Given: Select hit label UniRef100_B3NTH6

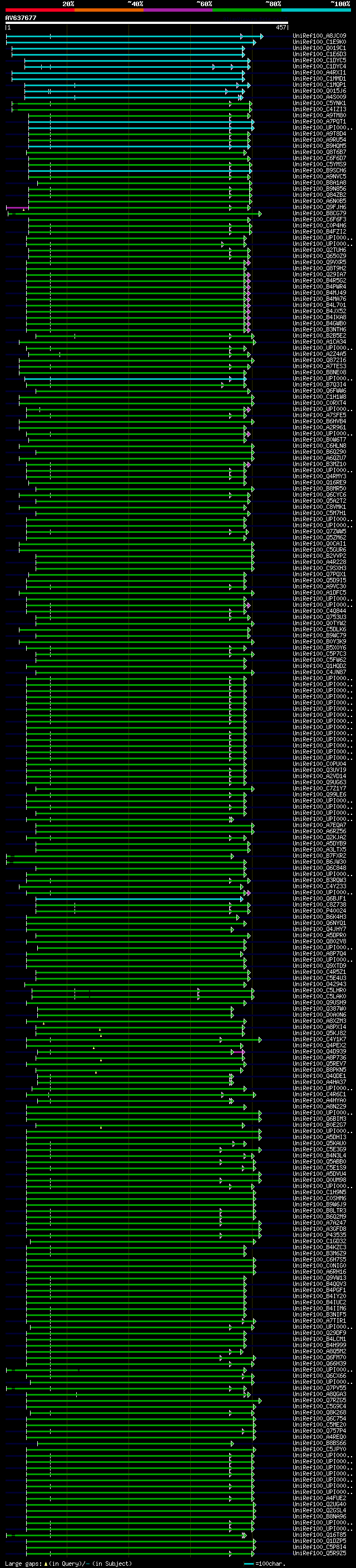Looking at the screenshot, I should click(x=319, y=330).
